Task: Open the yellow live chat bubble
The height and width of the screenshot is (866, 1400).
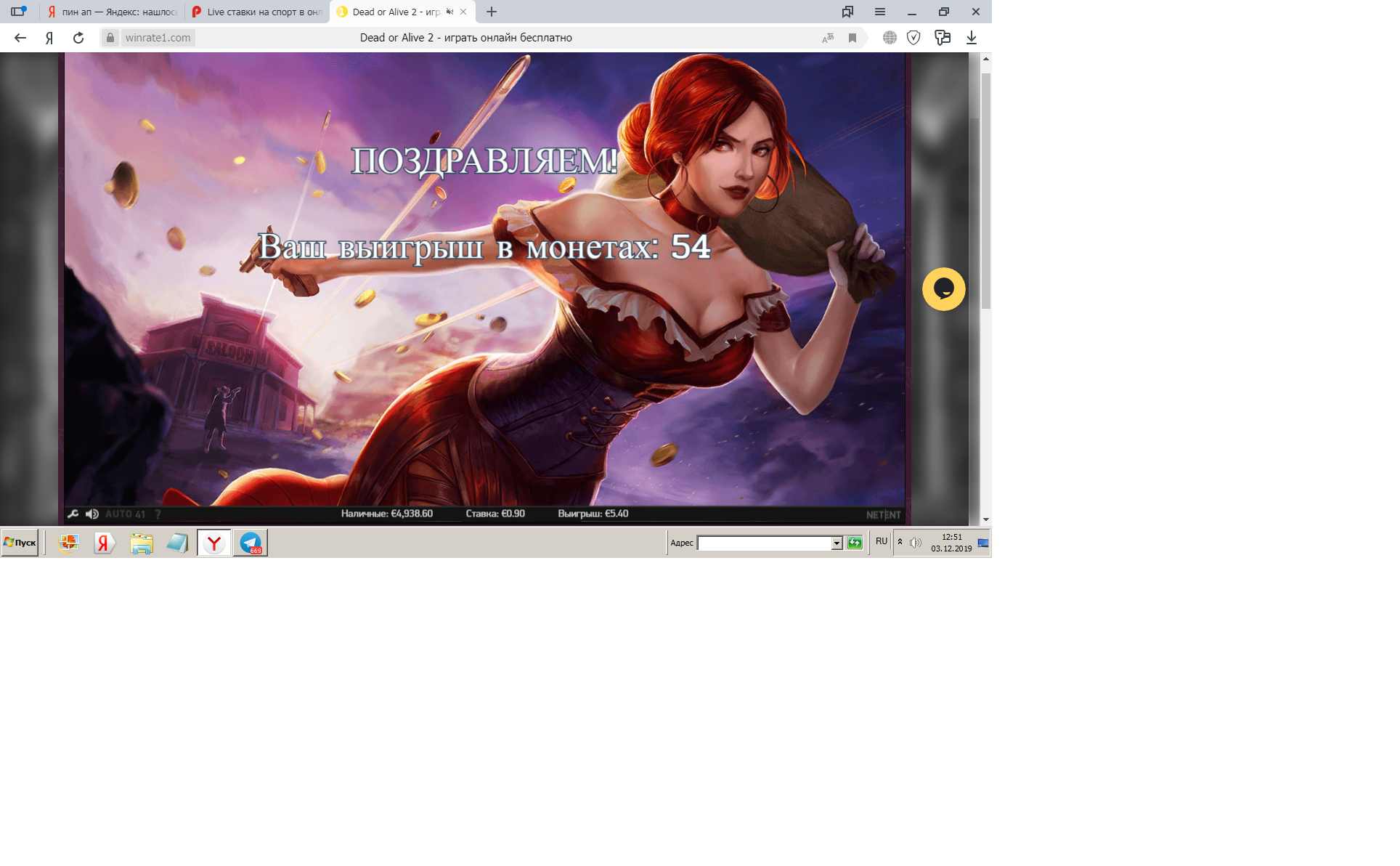Action: pyautogui.click(x=943, y=289)
